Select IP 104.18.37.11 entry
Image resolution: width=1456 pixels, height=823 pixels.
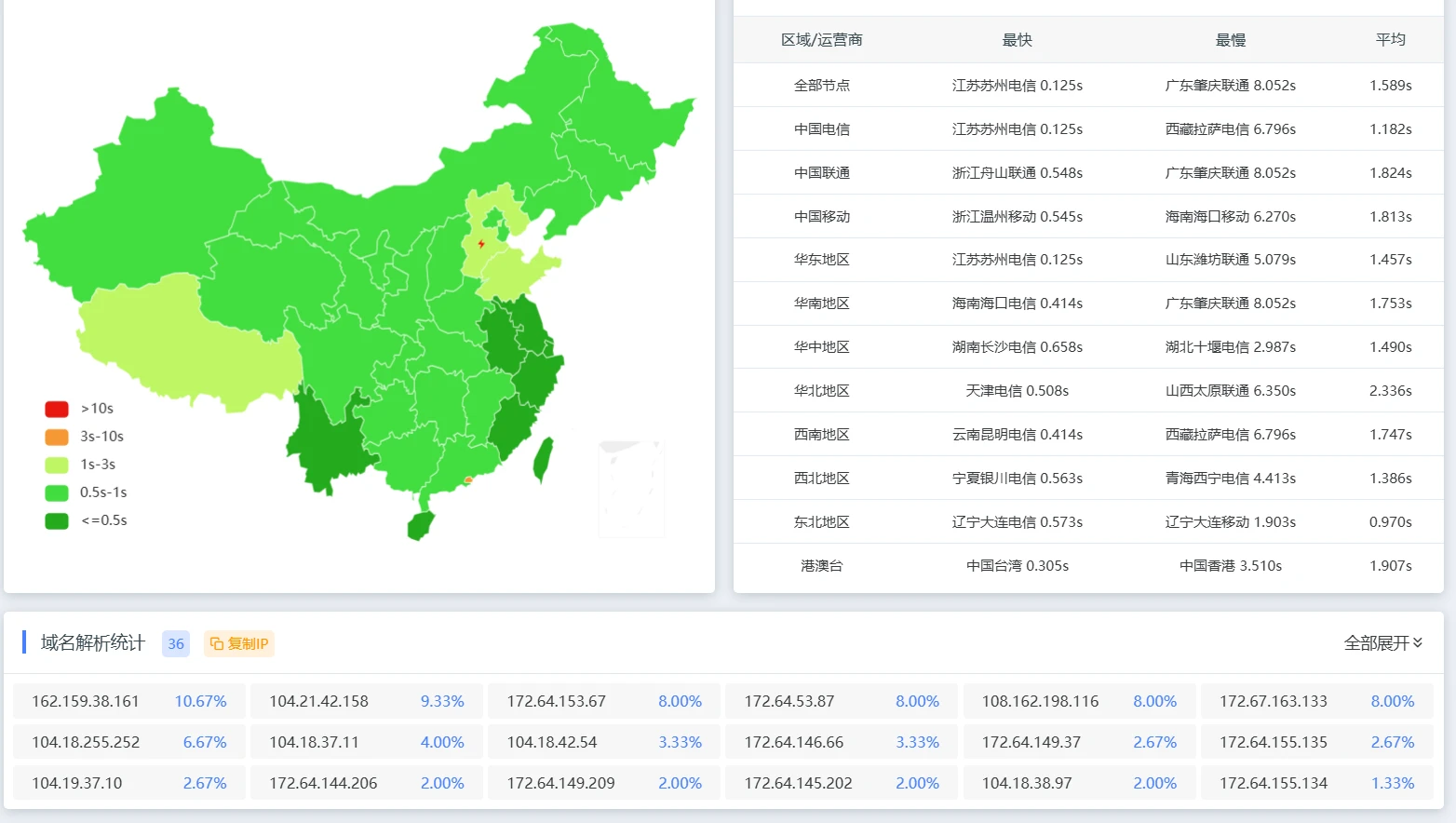pos(367,742)
